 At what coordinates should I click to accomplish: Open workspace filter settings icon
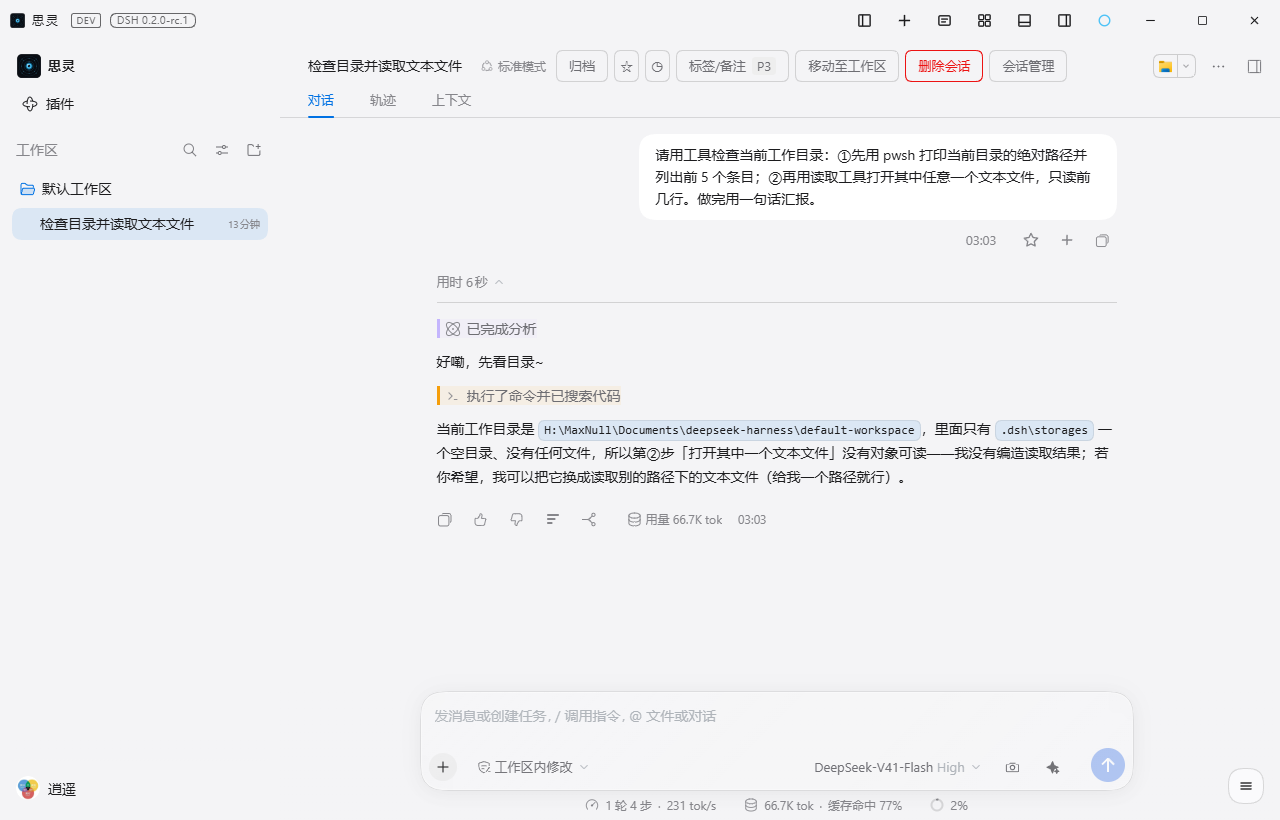222,150
